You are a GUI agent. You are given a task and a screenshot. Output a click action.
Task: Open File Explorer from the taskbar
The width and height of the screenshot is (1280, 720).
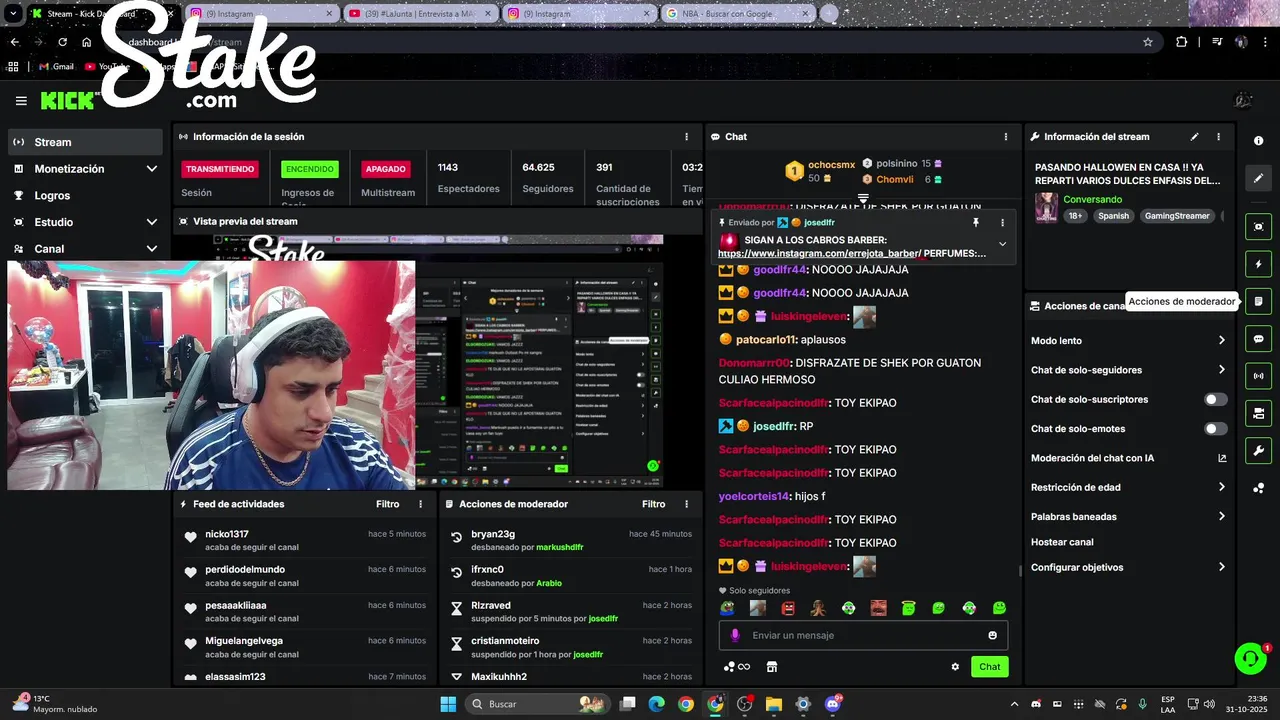pyautogui.click(x=773, y=704)
